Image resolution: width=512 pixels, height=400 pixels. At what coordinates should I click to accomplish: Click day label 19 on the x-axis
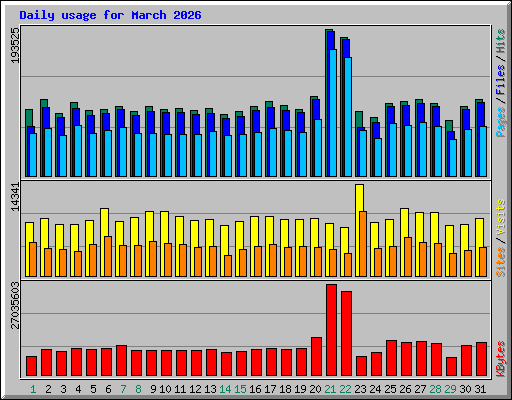coord(300,389)
